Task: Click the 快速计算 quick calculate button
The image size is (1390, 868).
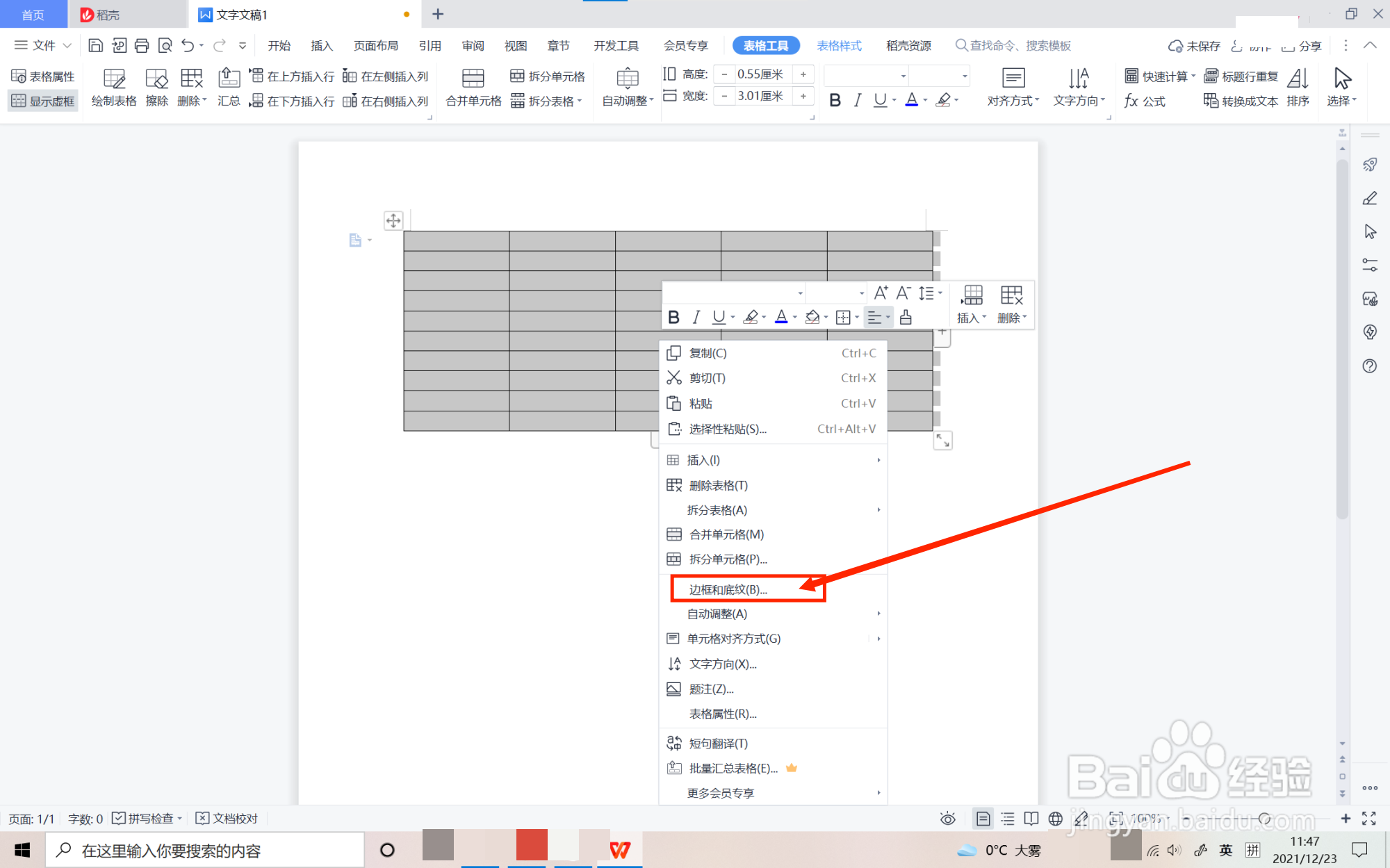Action: [x=1159, y=76]
